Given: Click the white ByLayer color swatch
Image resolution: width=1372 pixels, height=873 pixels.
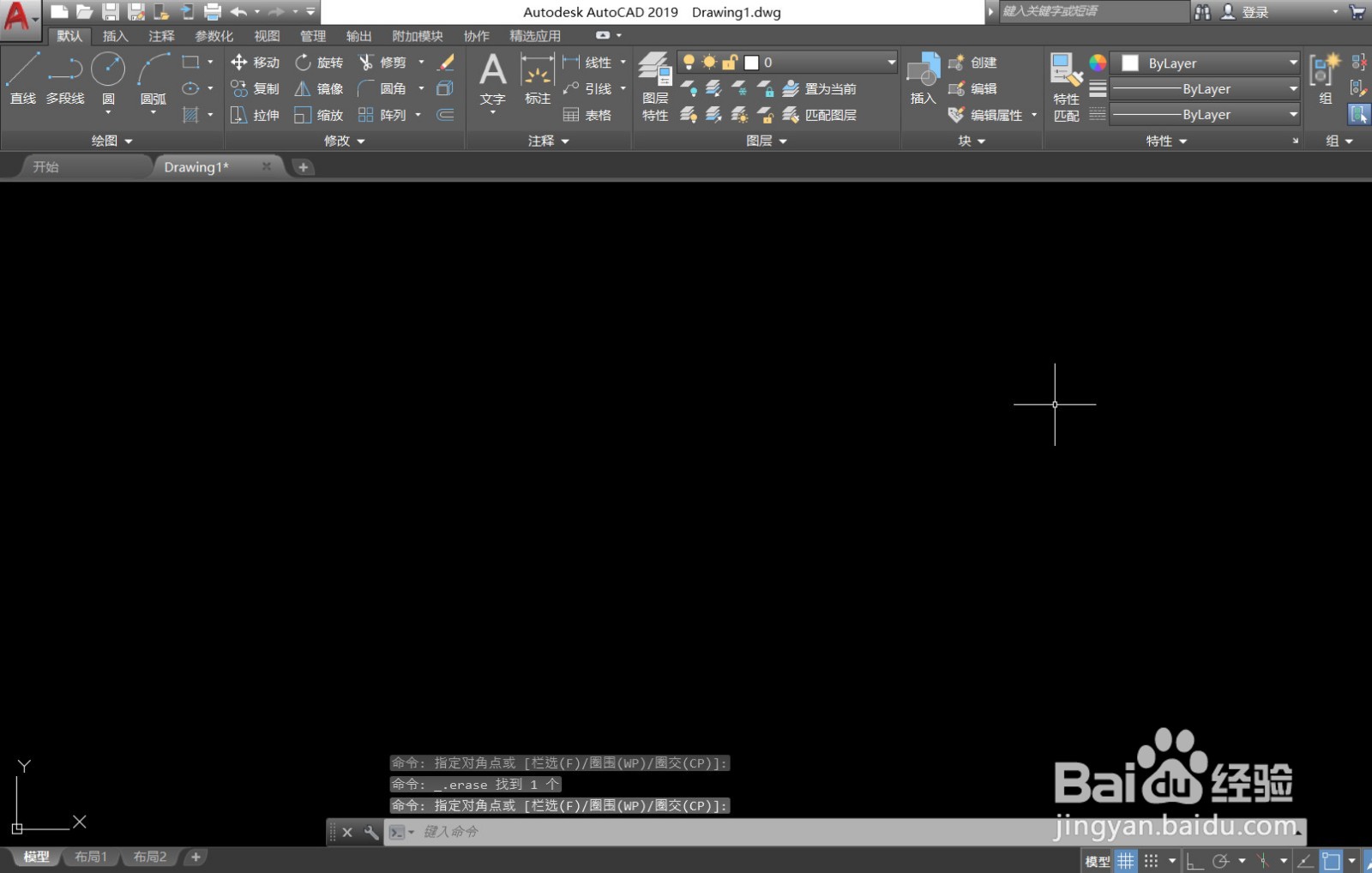Looking at the screenshot, I should [x=1130, y=63].
